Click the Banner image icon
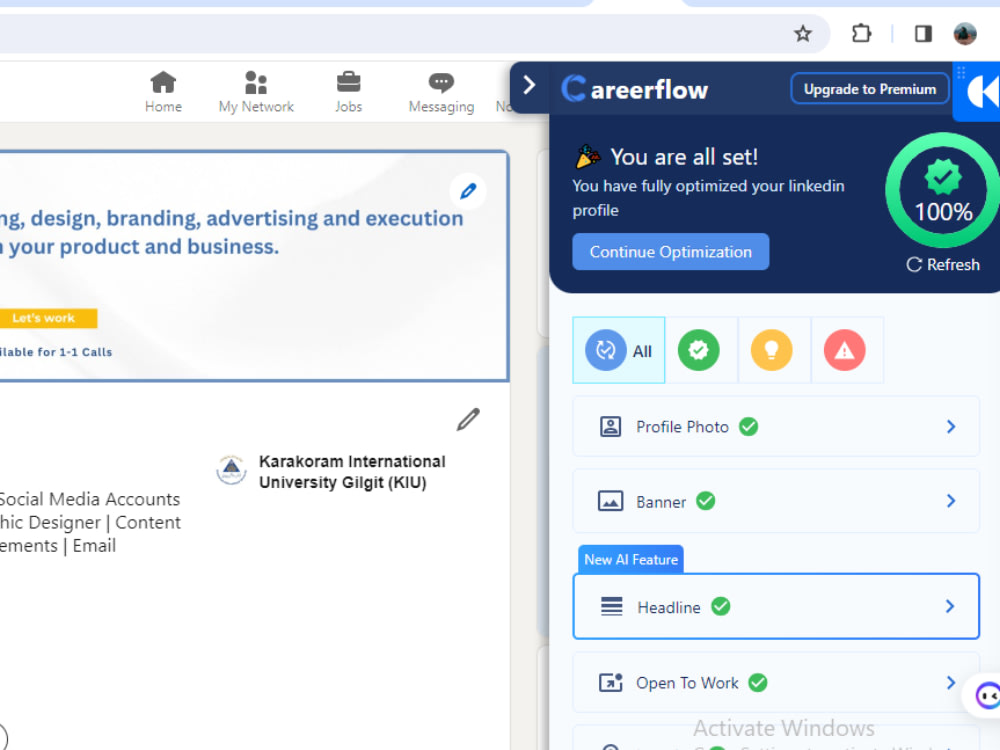1000x750 pixels. [x=610, y=501]
